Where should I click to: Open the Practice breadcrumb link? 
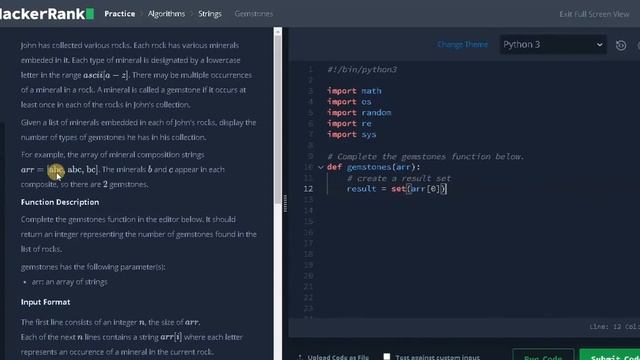tap(120, 14)
